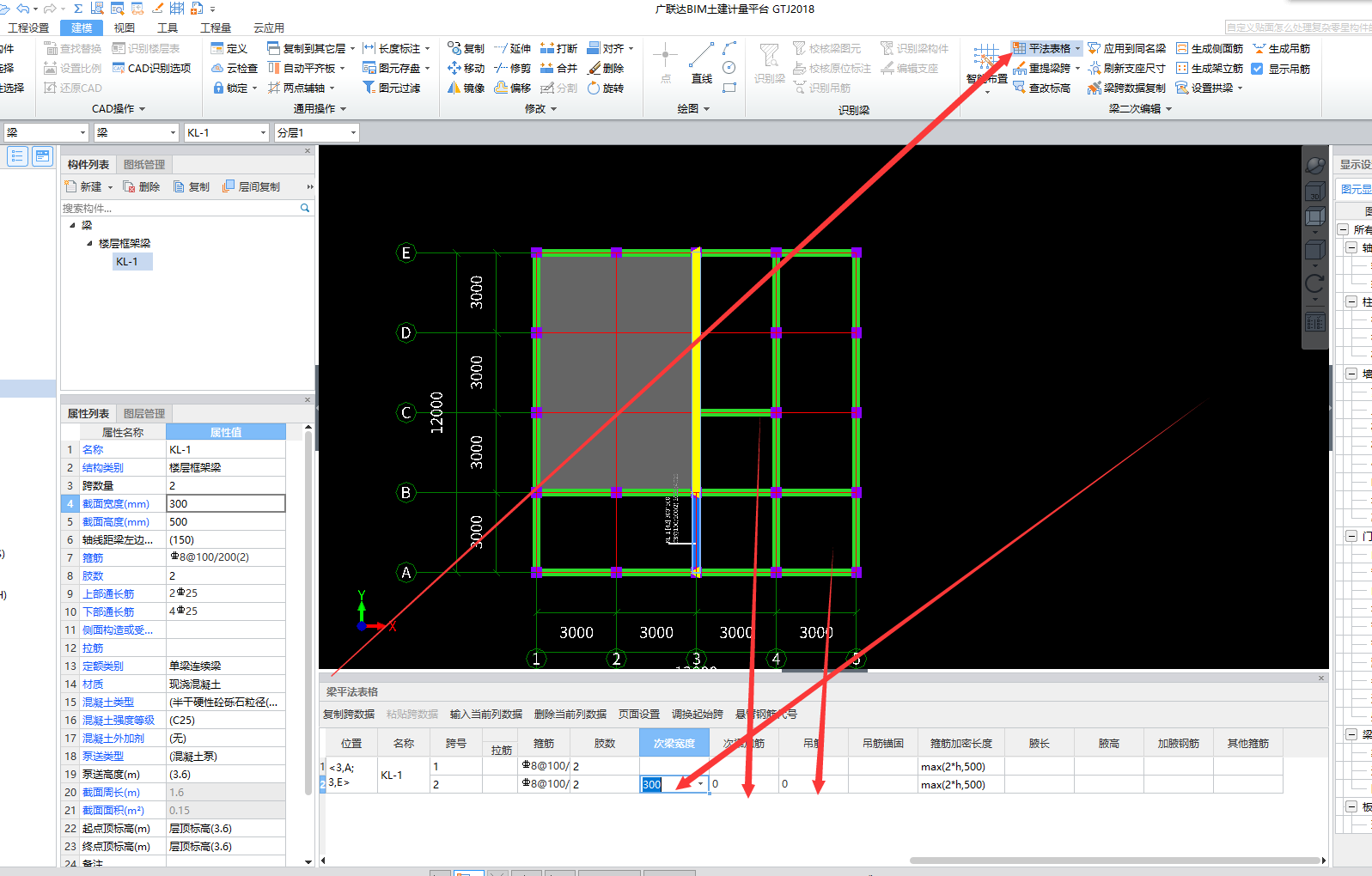1372x876 pixels.
Task: Click 刷新支座尺寸 refresh support size
Action: [1126, 68]
